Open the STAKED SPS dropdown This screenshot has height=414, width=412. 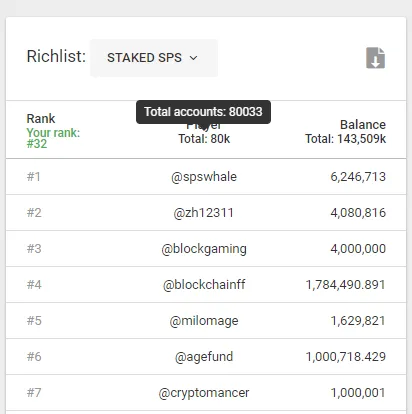[x=154, y=58]
